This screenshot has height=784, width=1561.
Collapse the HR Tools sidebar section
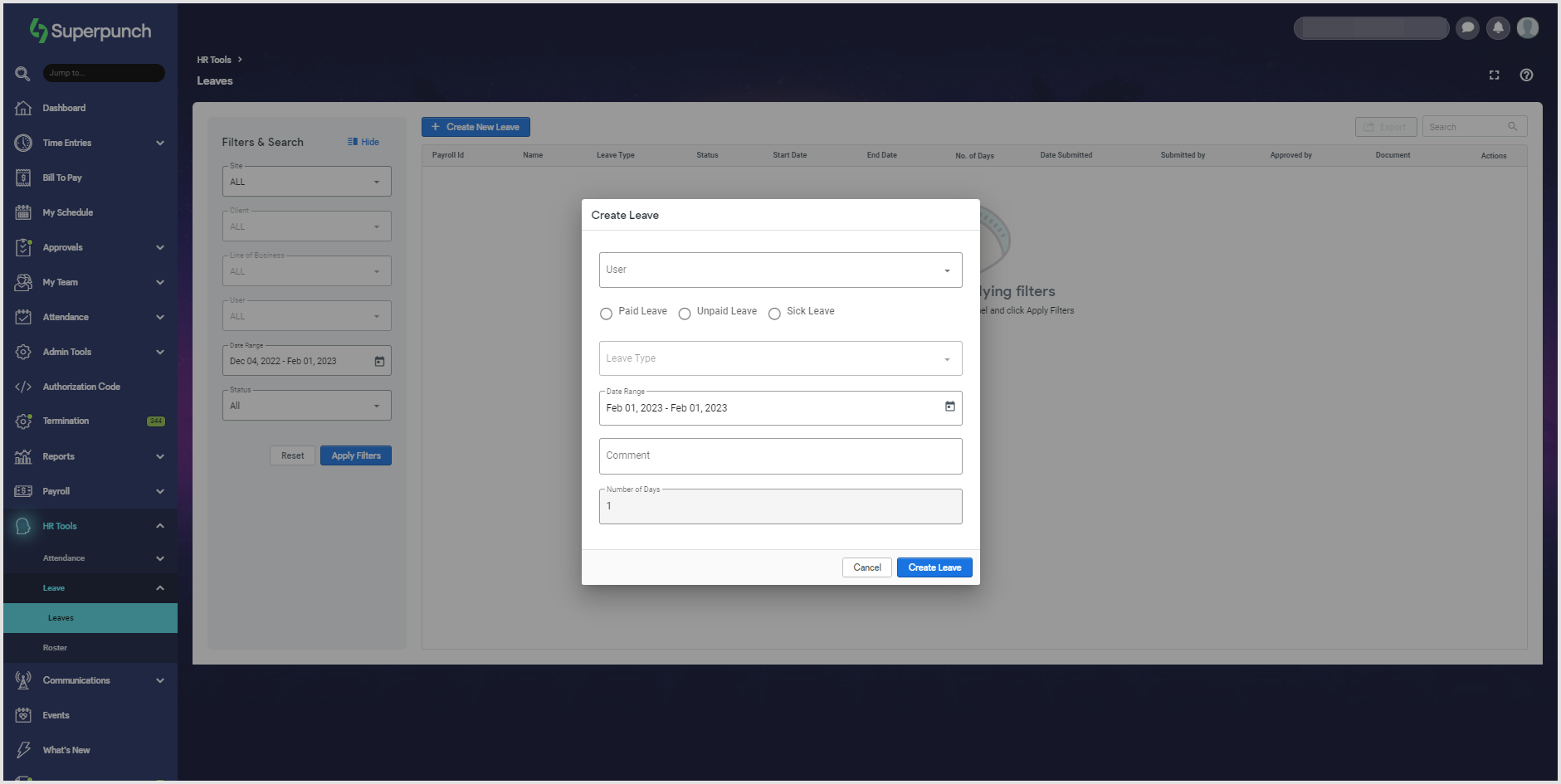159,526
